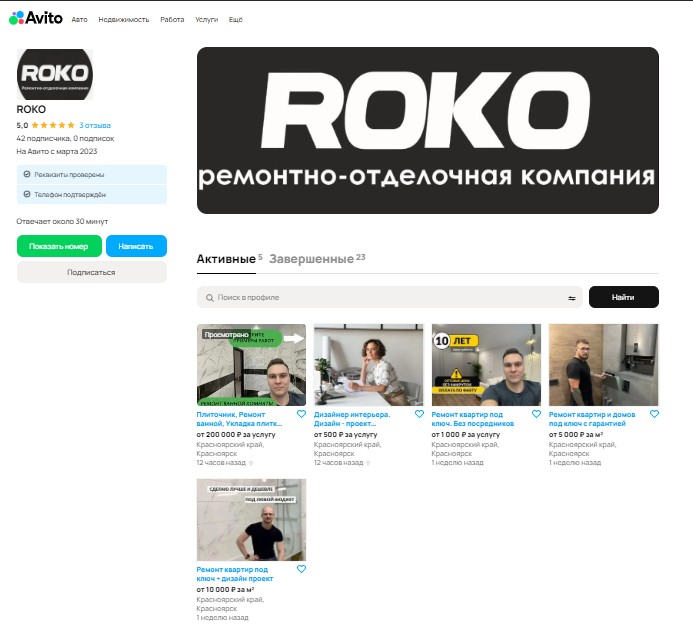Favorite the Дизайнер интерьера listing heart

pos(419,414)
